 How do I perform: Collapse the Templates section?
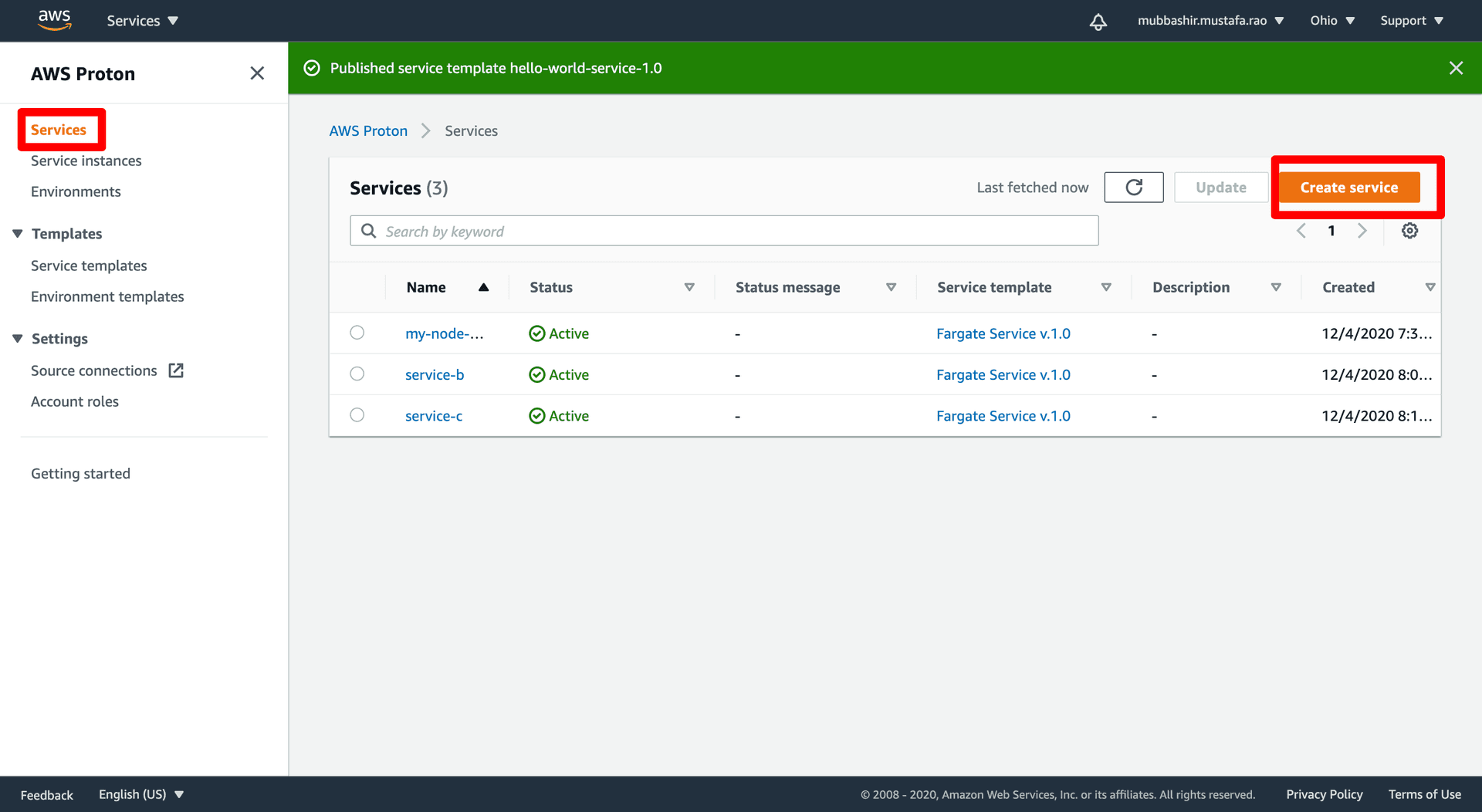point(18,233)
